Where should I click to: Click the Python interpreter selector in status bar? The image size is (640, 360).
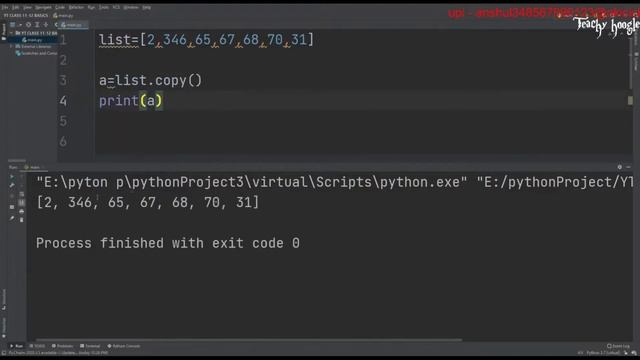pyautogui.click(x=603, y=353)
